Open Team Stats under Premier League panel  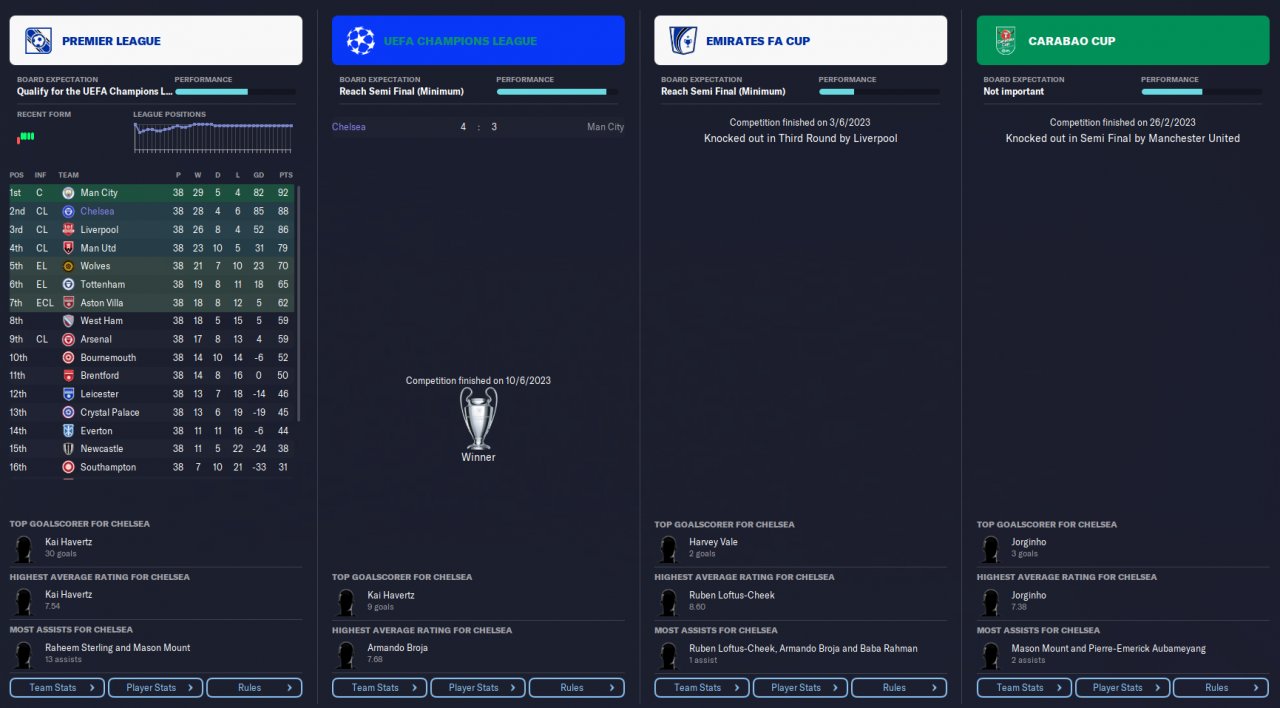[57, 688]
